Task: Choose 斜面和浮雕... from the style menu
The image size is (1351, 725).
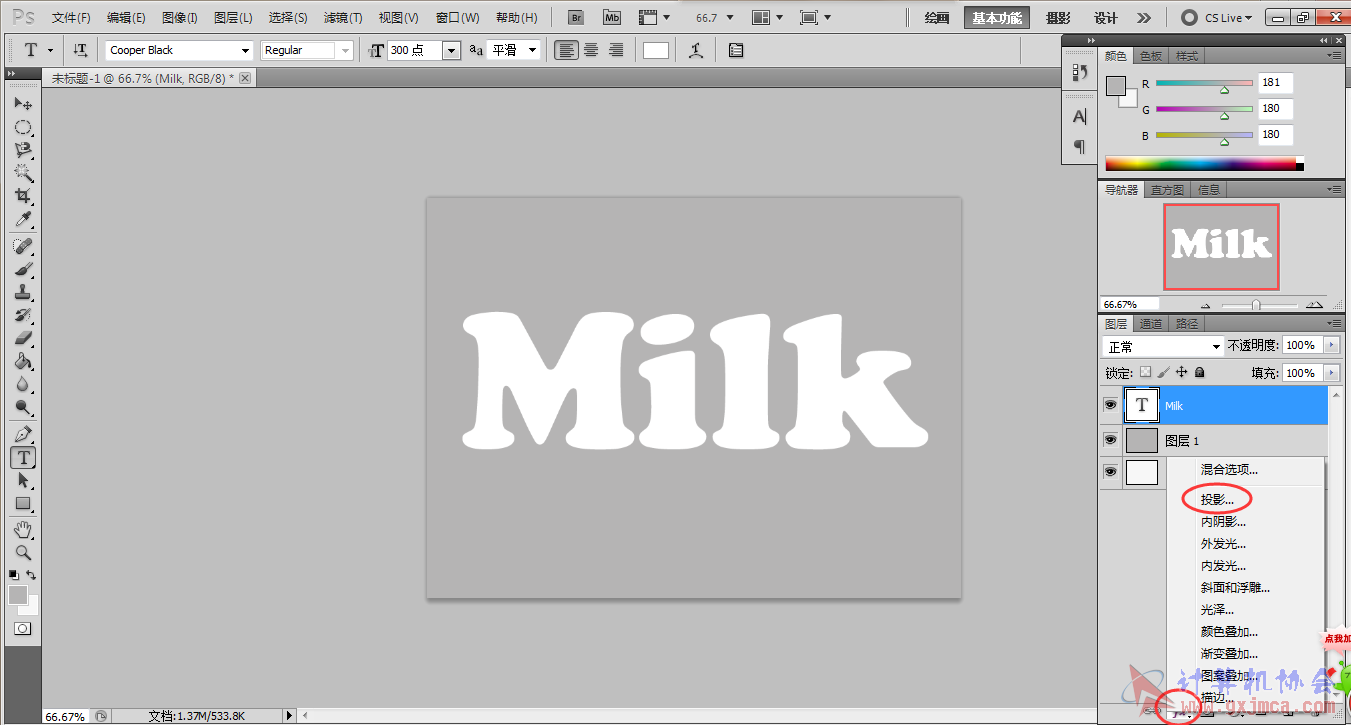Action: [1235, 587]
